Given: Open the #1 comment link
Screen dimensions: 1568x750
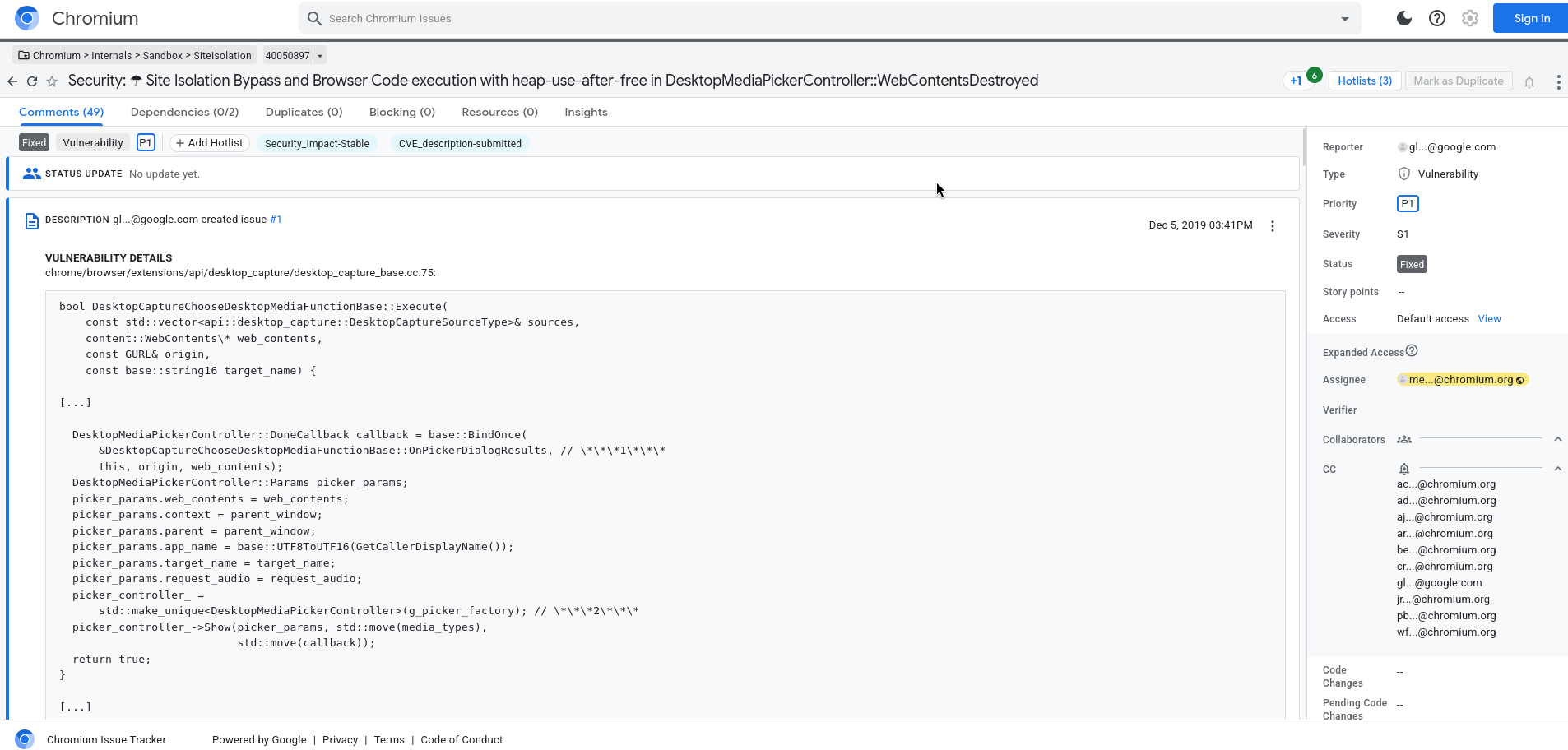Looking at the screenshot, I should (276, 220).
